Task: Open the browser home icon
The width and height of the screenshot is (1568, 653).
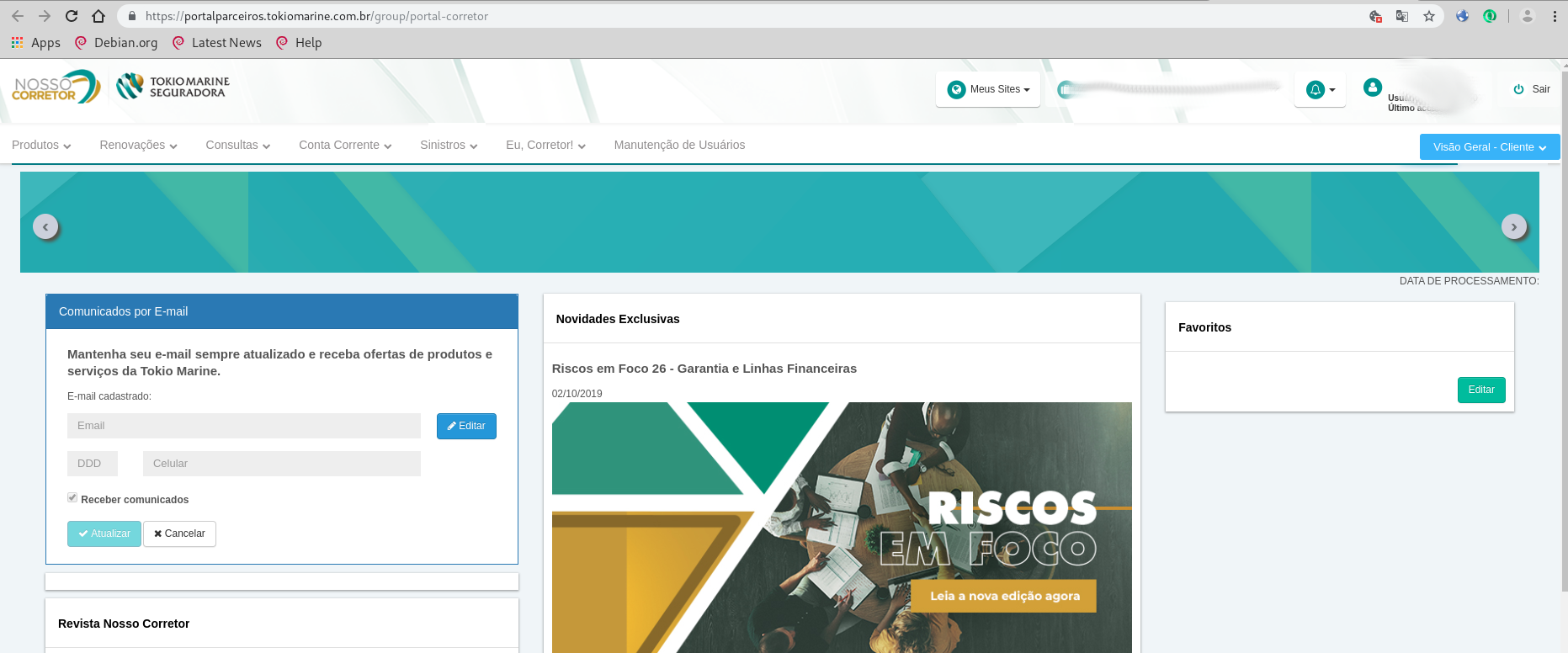Action: click(98, 16)
